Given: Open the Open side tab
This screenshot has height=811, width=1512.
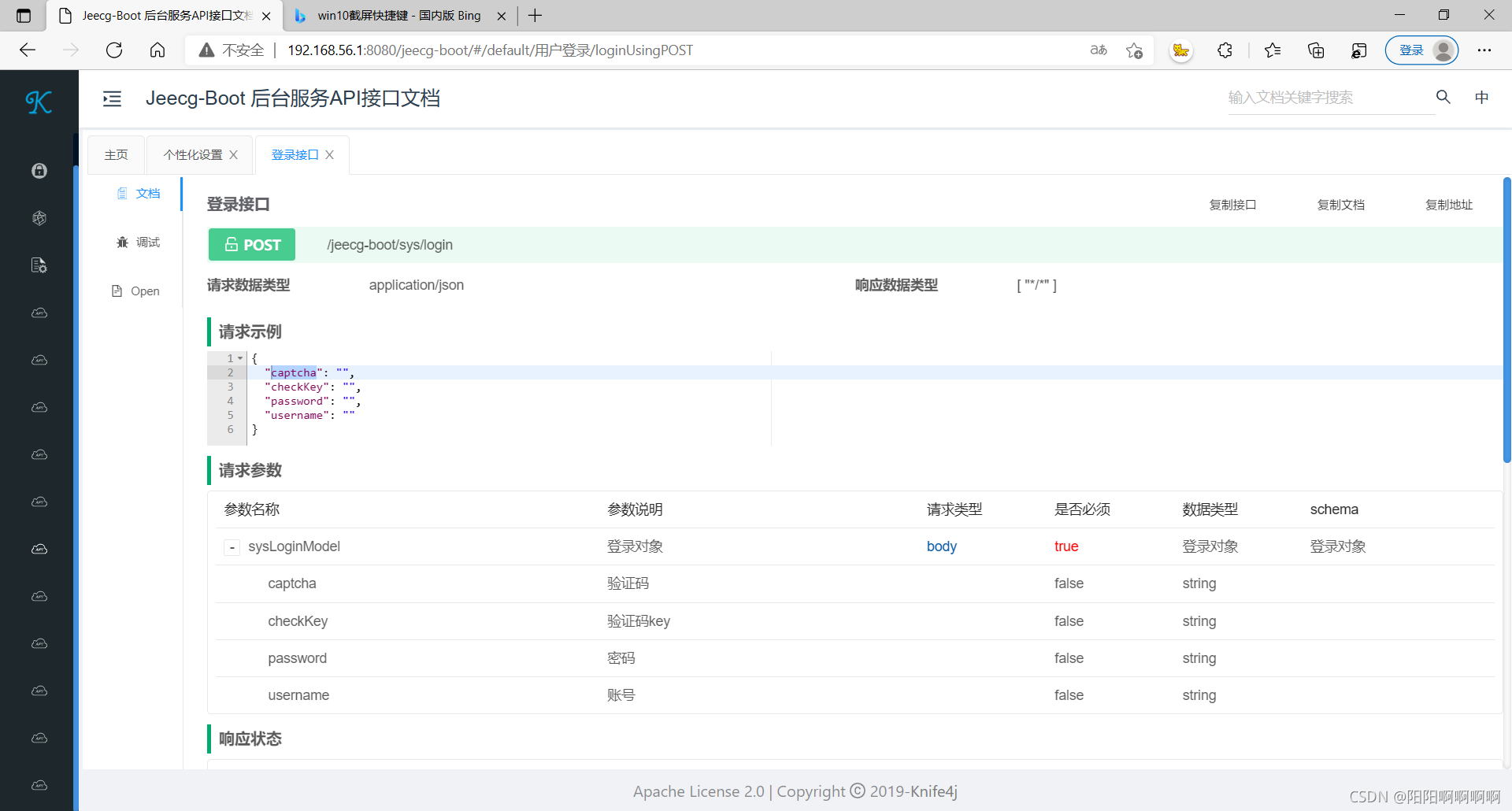Looking at the screenshot, I should [x=136, y=291].
